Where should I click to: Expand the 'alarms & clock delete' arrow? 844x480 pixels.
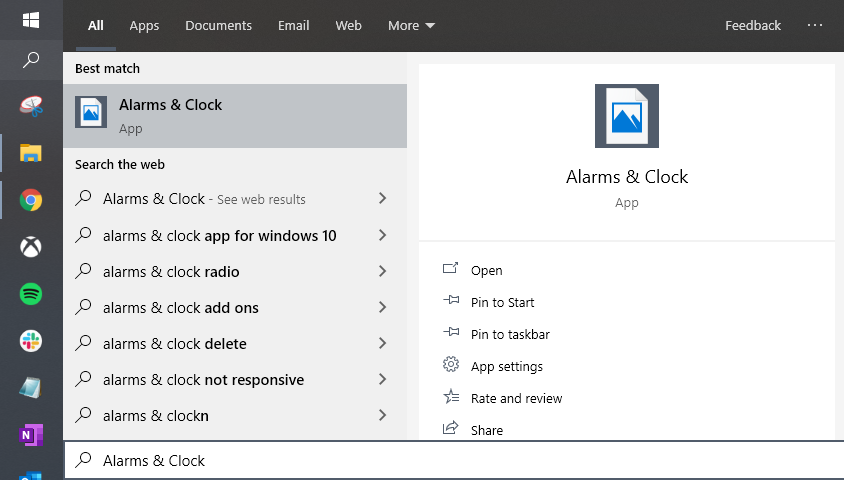382,343
